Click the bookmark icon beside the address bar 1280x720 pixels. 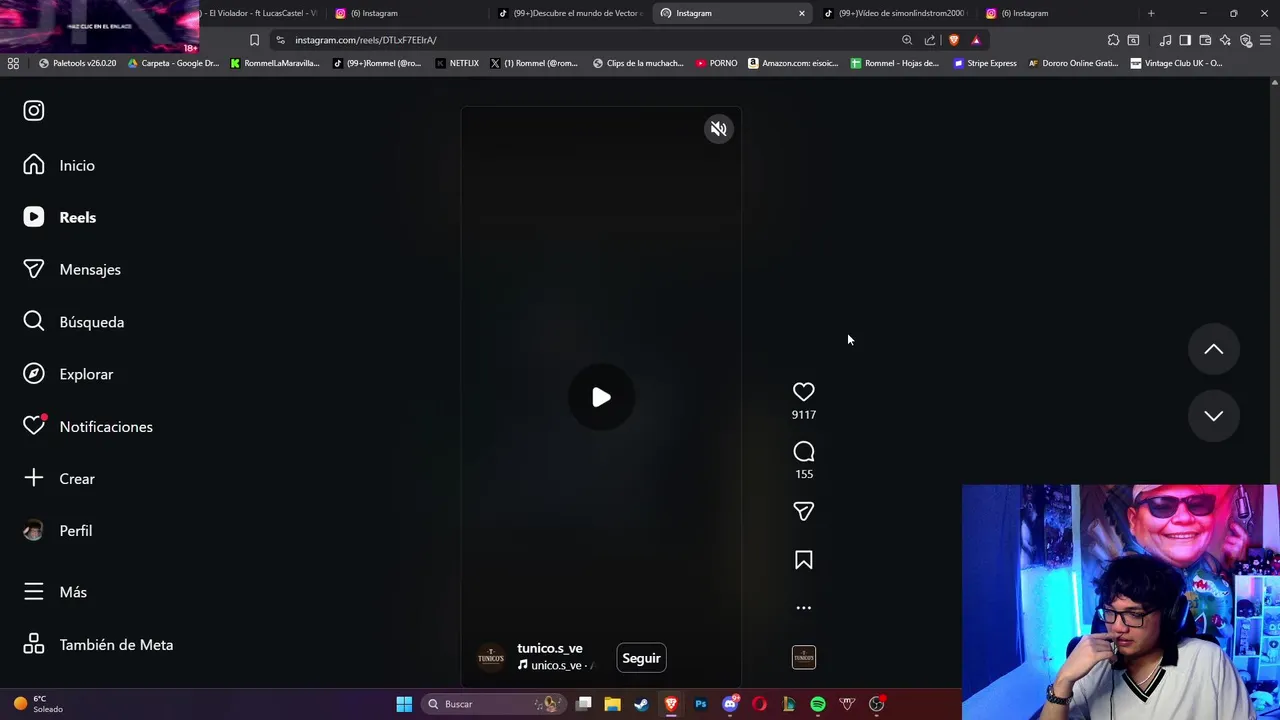[254, 40]
